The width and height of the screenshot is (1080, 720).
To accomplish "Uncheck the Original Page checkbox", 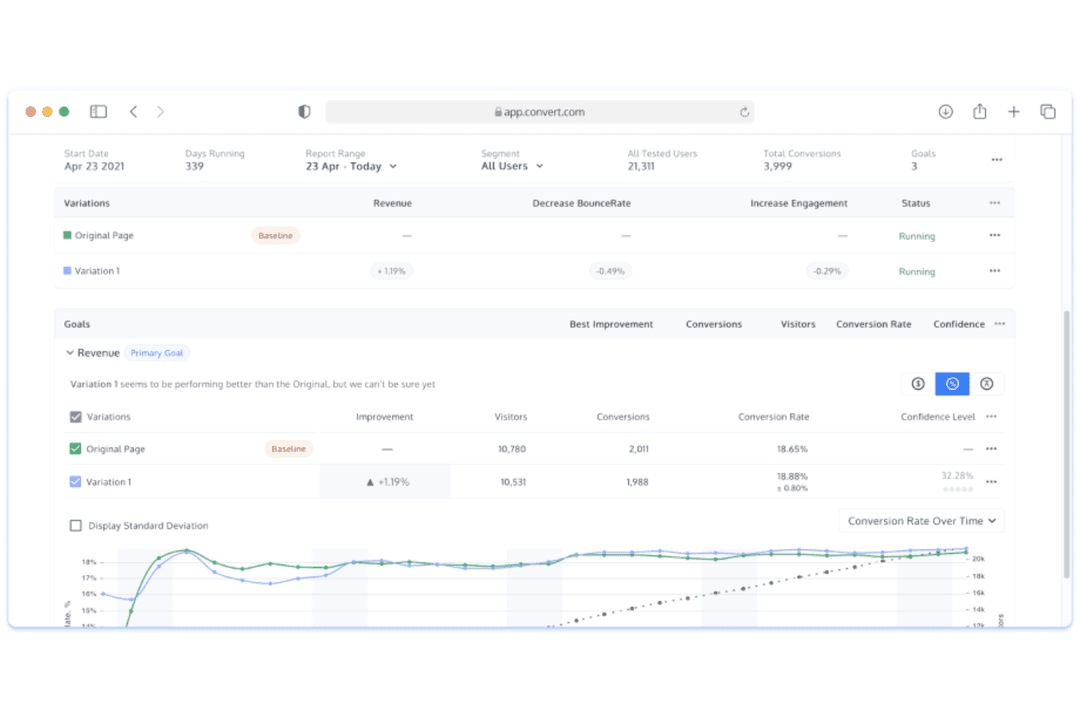I will [x=76, y=449].
